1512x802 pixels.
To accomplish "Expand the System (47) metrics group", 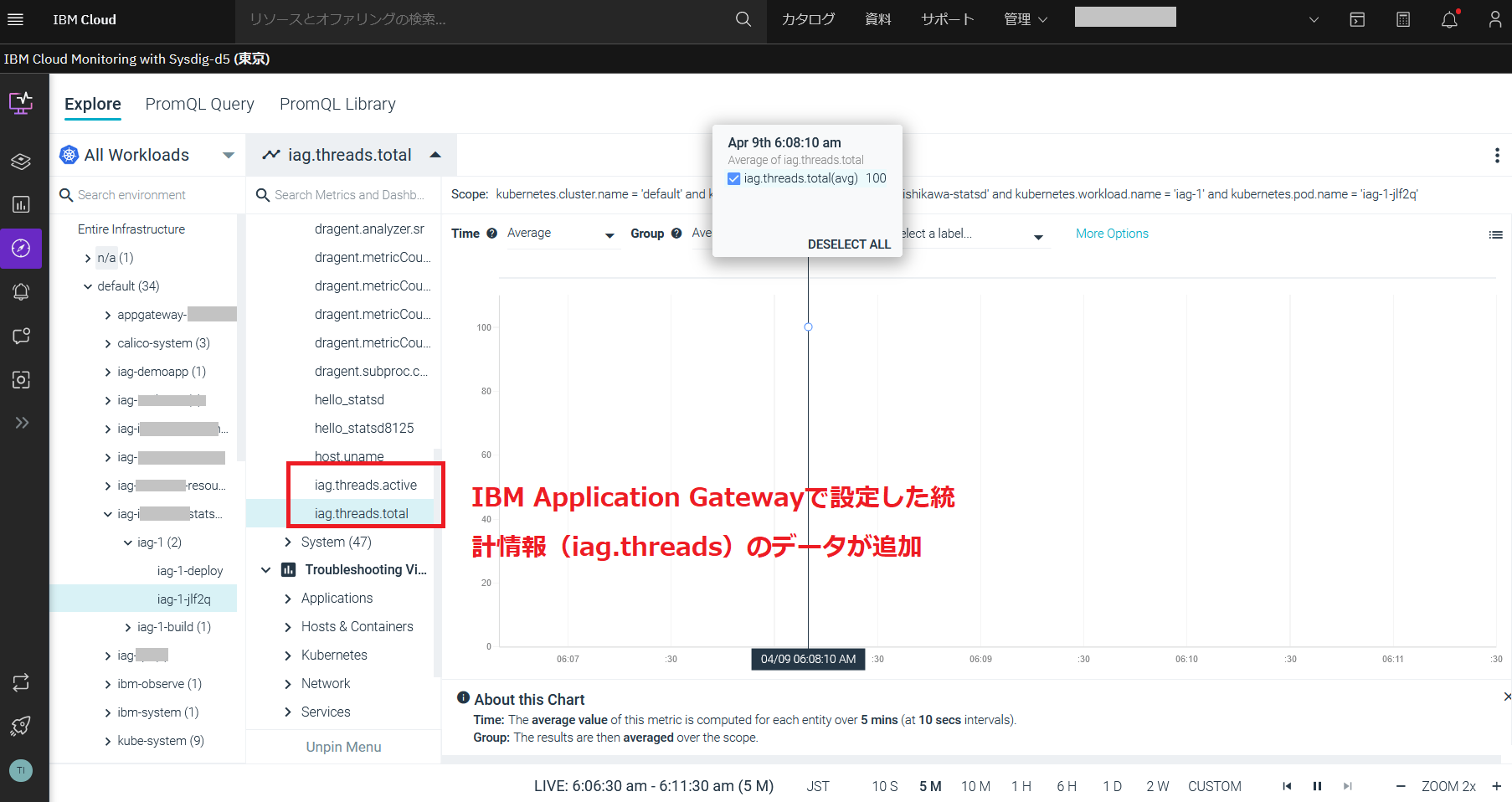I will click(x=288, y=542).
